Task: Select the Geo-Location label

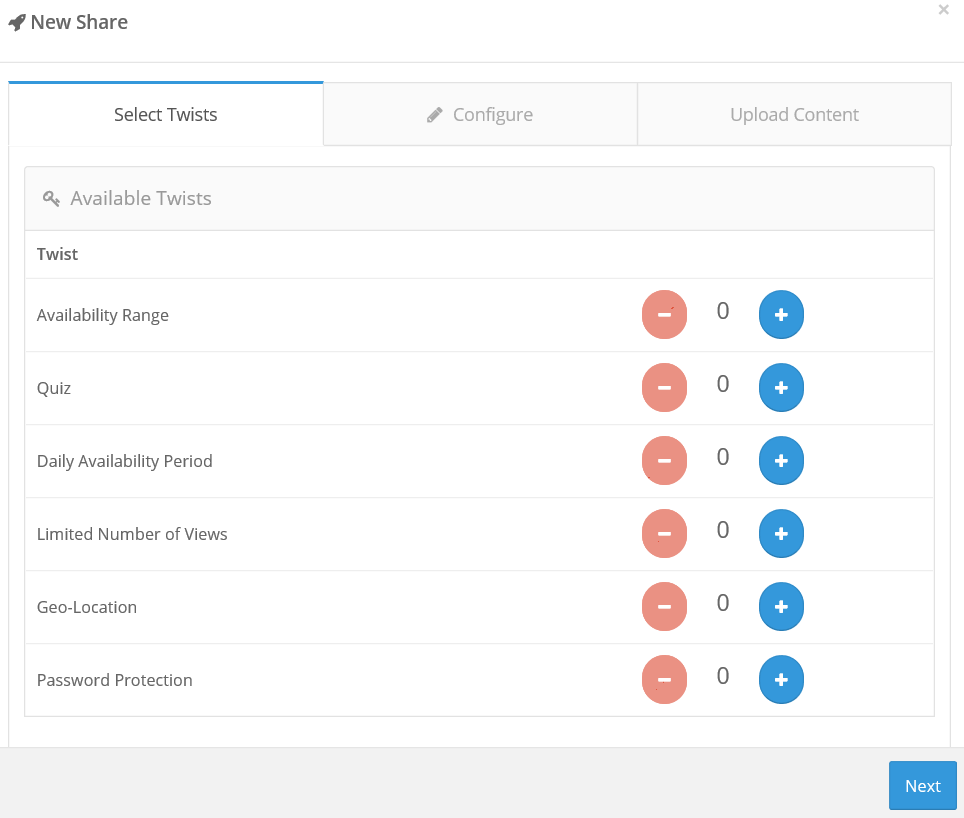Action: [x=87, y=607]
